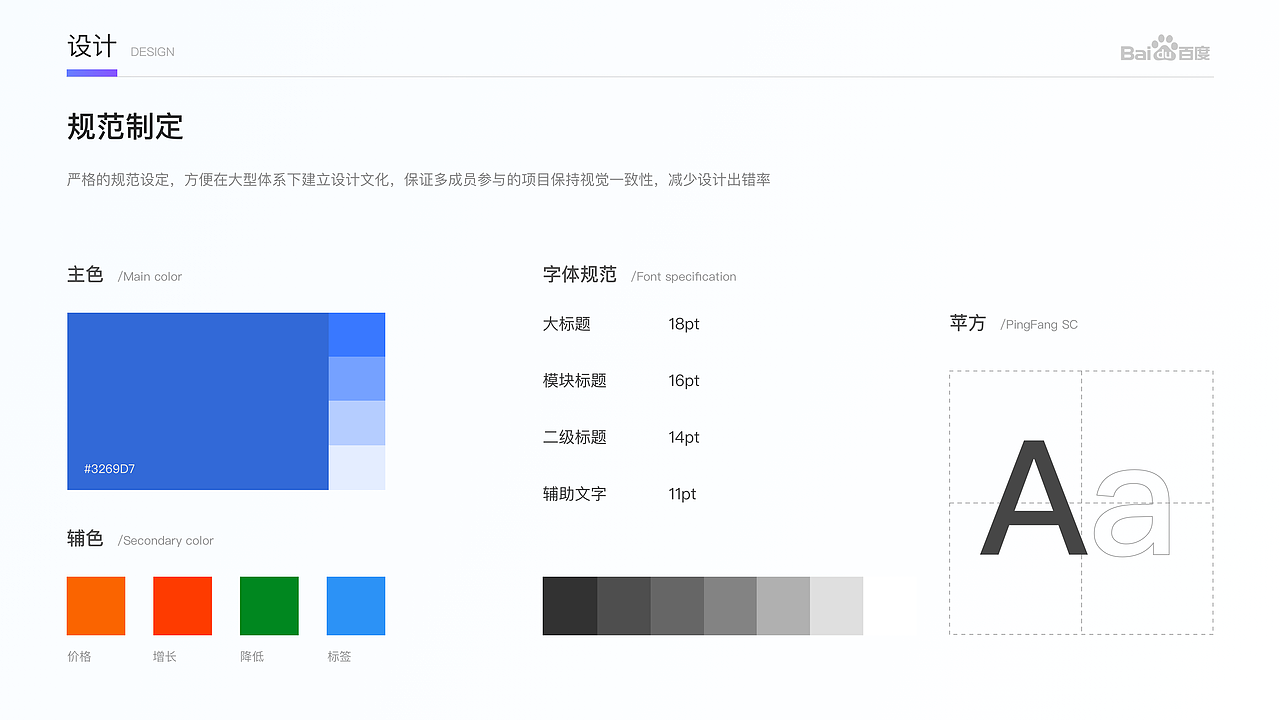Expand the 字体规范 Font specification section
The image size is (1280, 720).
coord(580,274)
